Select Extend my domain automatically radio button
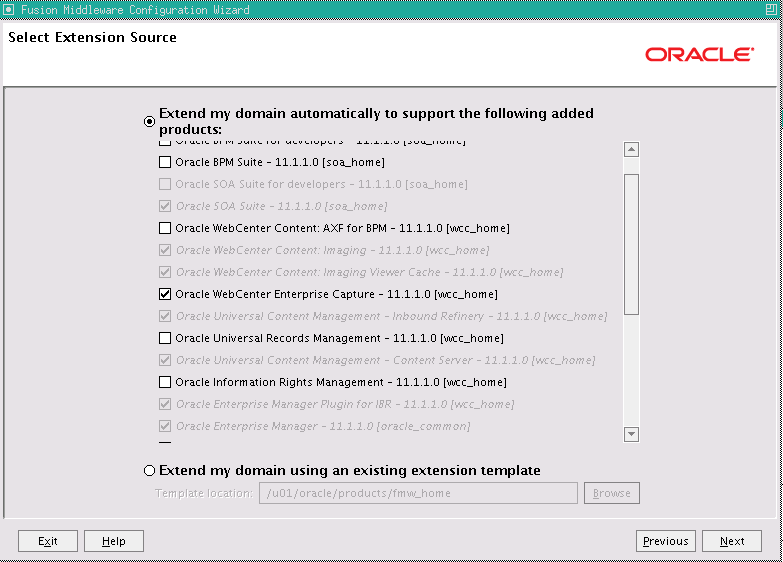 click(x=149, y=121)
